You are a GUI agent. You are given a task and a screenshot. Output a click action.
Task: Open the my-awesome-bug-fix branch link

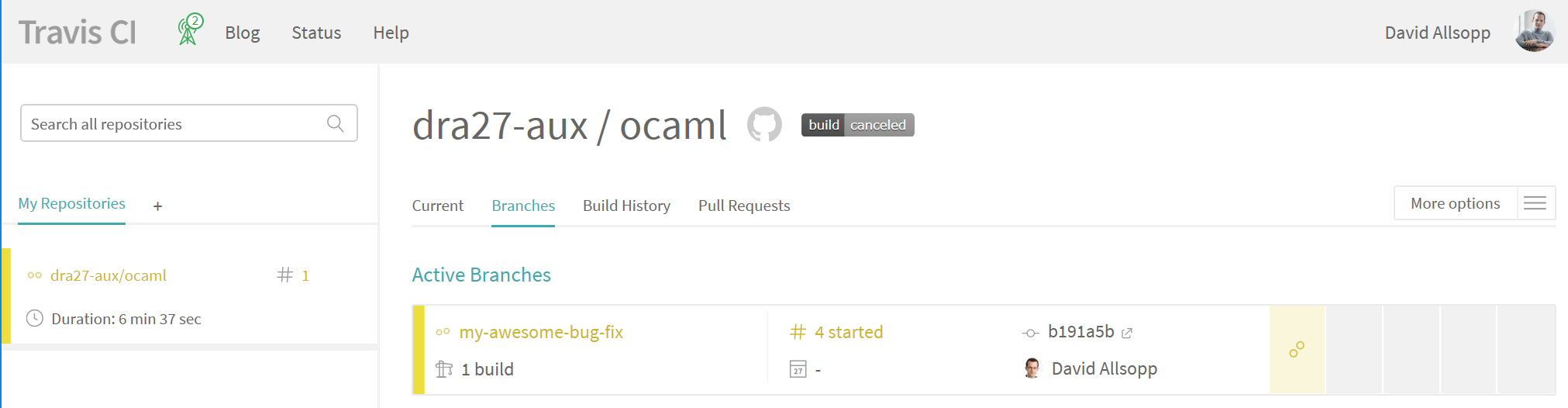[x=541, y=332]
